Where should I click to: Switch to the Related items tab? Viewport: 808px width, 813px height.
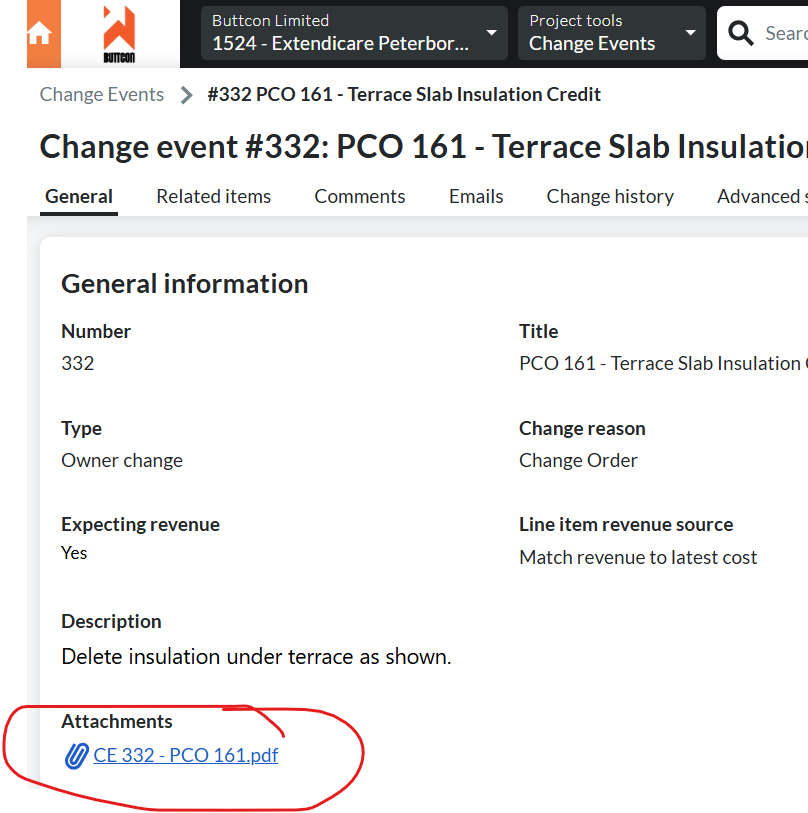click(x=214, y=197)
